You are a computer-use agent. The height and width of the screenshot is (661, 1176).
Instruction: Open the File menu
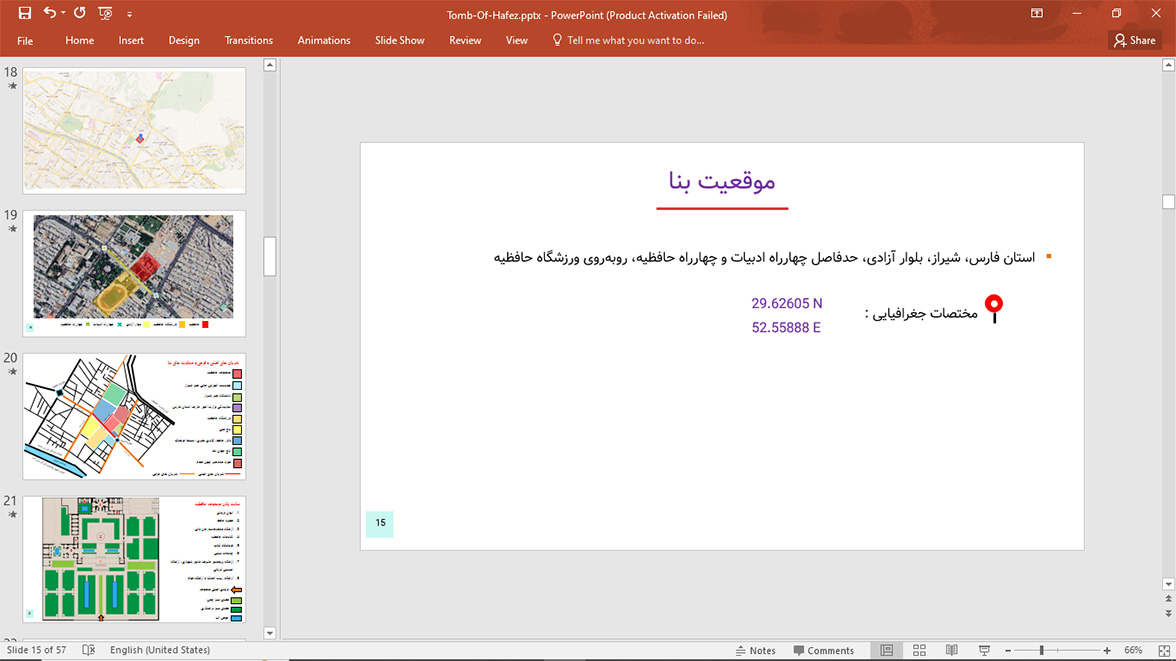25,40
